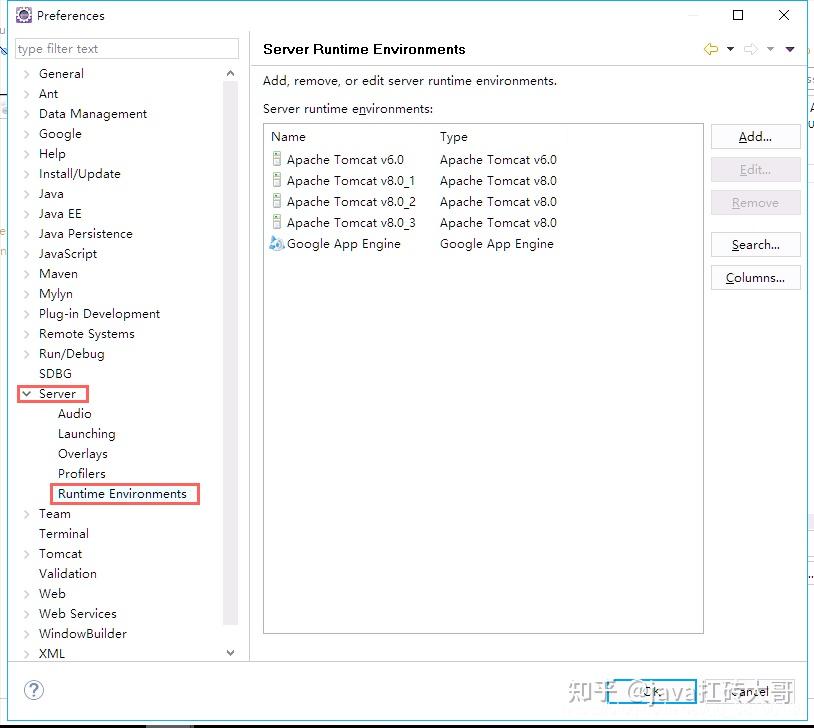Expand the Ant tree node
The width and height of the screenshot is (814, 728).
pyautogui.click(x=26, y=94)
